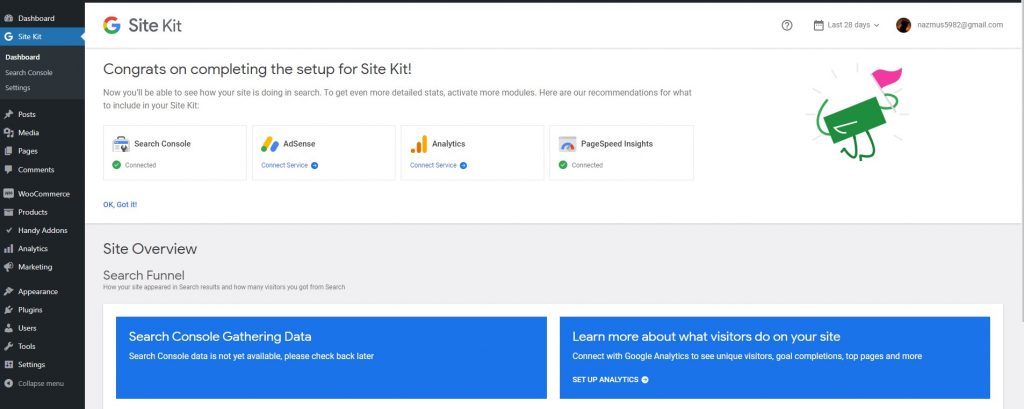The image size is (1024, 409).
Task: Click the Search Console module icon
Action: tap(121, 144)
